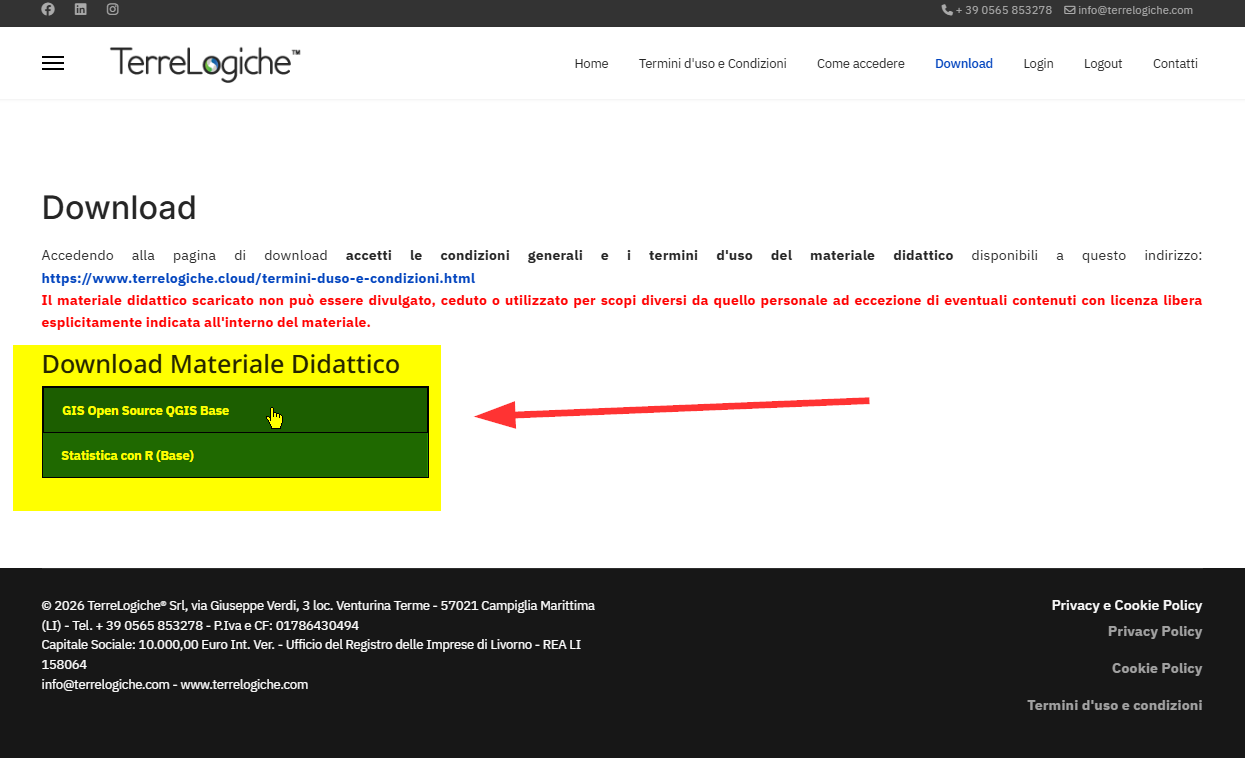1245x764 pixels.
Task: Open footer Termini d'uso e condizioni link
Action: [x=1114, y=705]
